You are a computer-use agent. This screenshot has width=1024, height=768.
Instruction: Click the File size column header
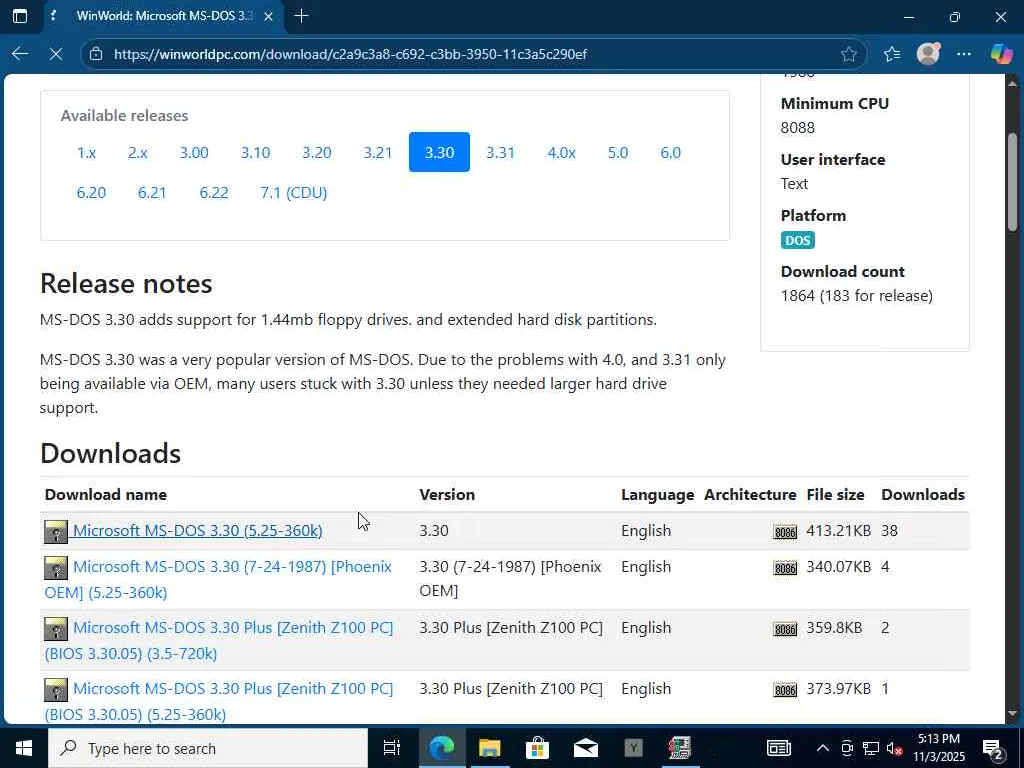tap(835, 494)
